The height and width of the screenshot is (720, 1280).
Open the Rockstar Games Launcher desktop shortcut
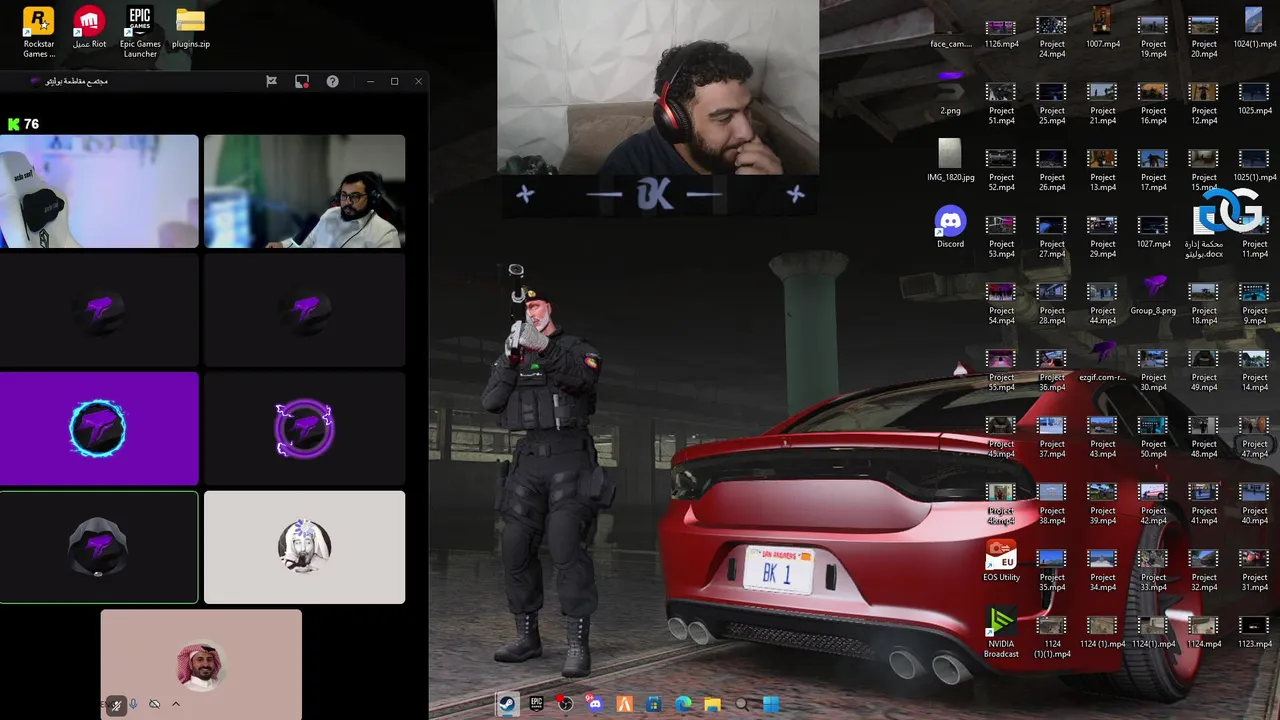(39, 32)
